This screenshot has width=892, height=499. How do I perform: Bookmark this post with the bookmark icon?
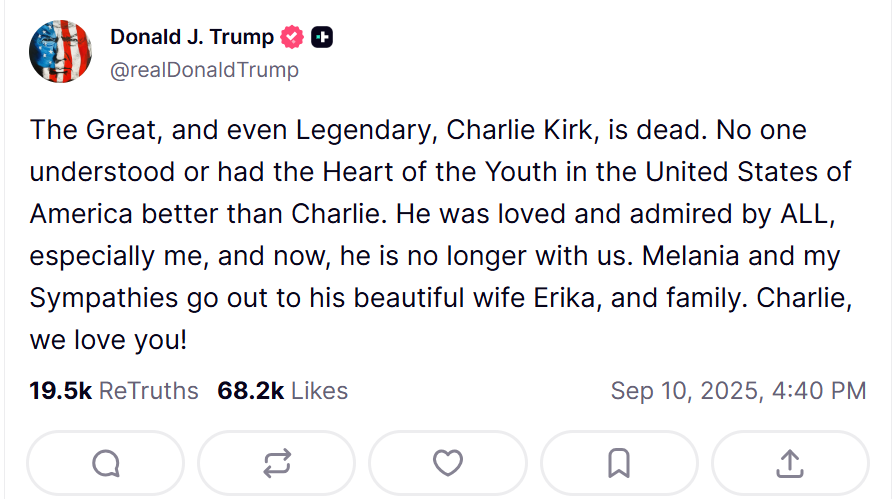619,463
